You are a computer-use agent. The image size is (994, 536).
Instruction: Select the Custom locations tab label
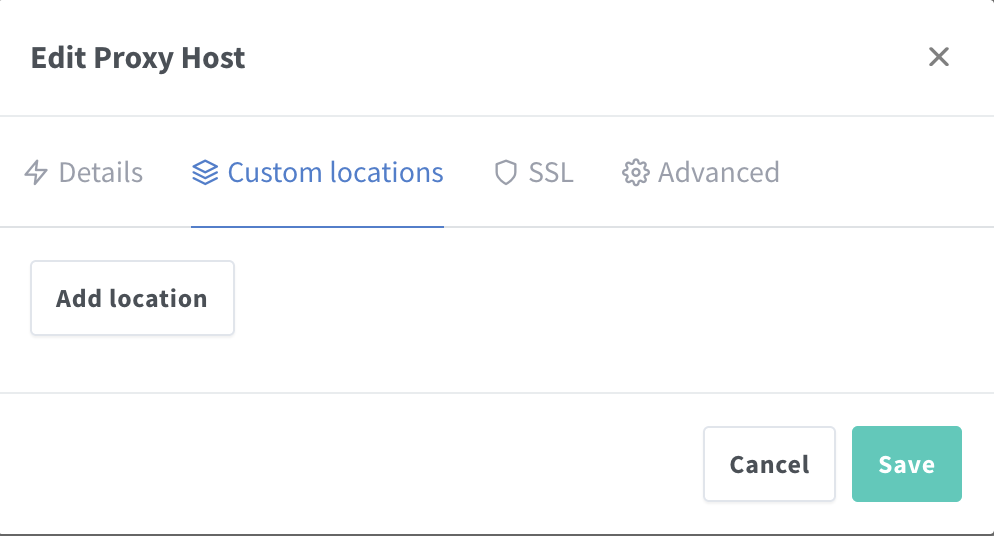[335, 173]
